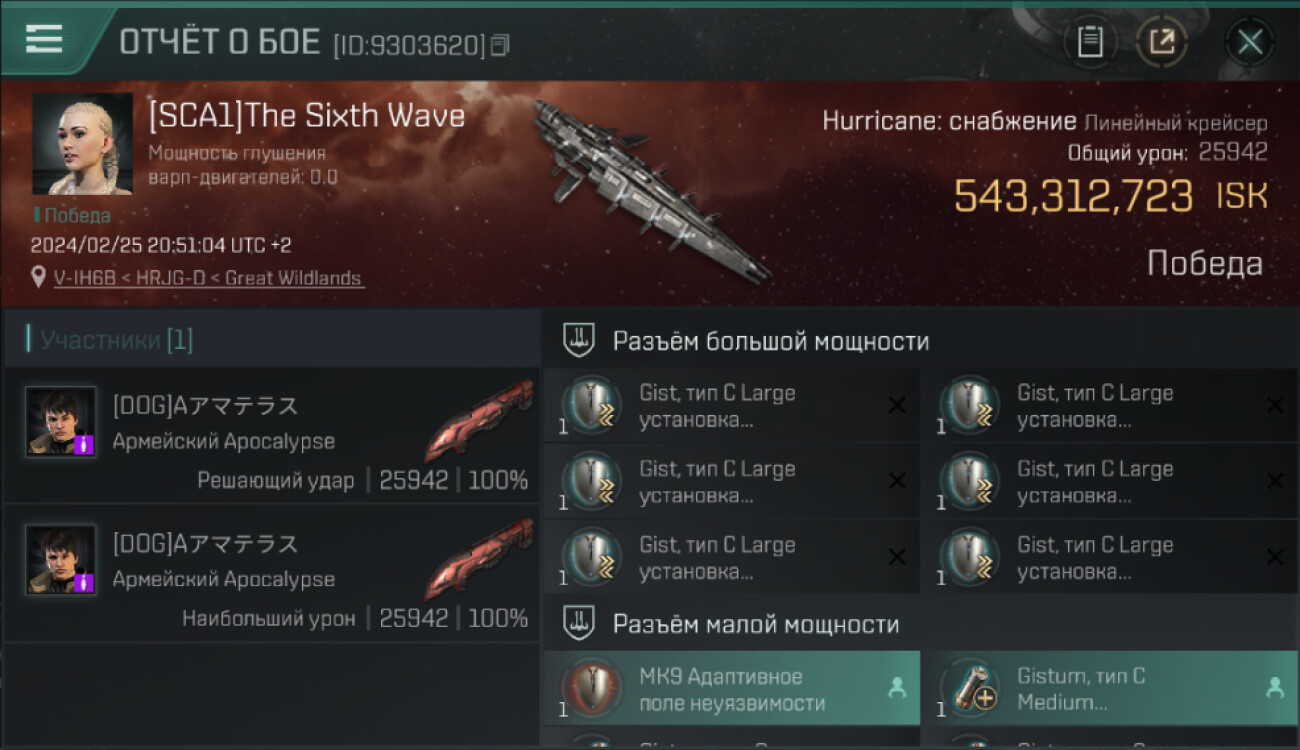Close the battle report window
The height and width of the screenshot is (750, 1300).
pyautogui.click(x=1250, y=42)
